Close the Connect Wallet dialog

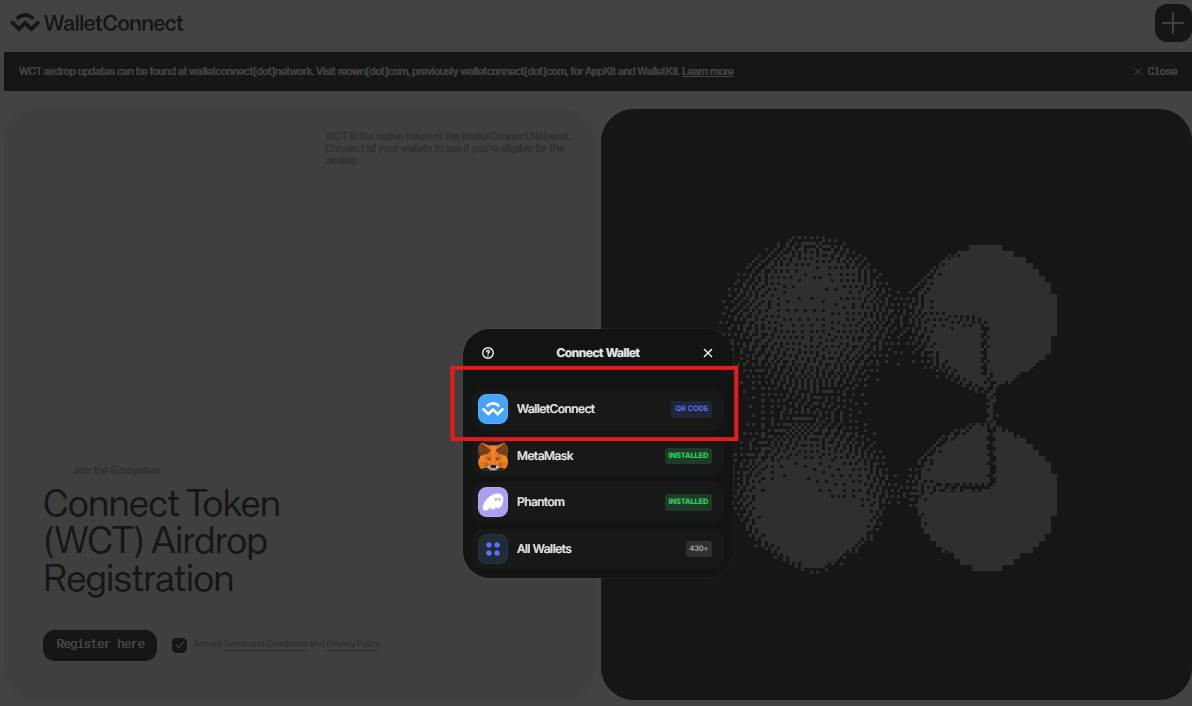click(x=708, y=353)
